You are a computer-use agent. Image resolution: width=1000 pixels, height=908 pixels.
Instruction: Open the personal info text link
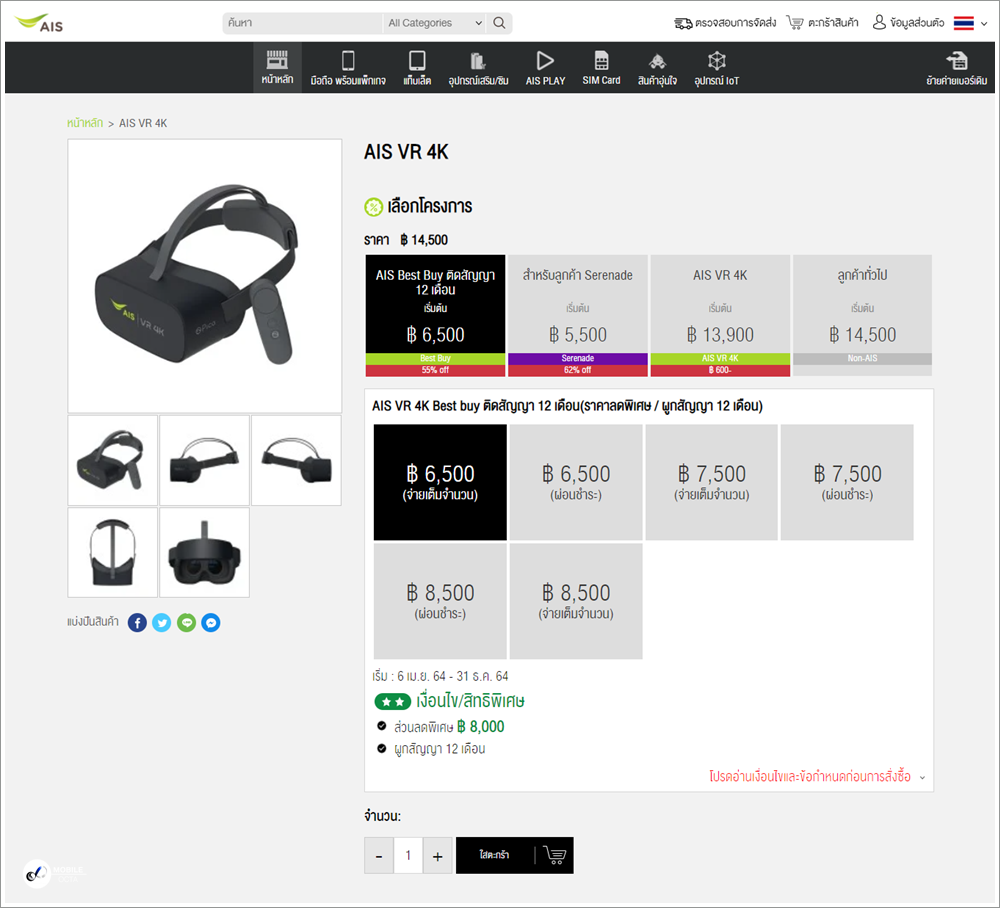(x=917, y=23)
